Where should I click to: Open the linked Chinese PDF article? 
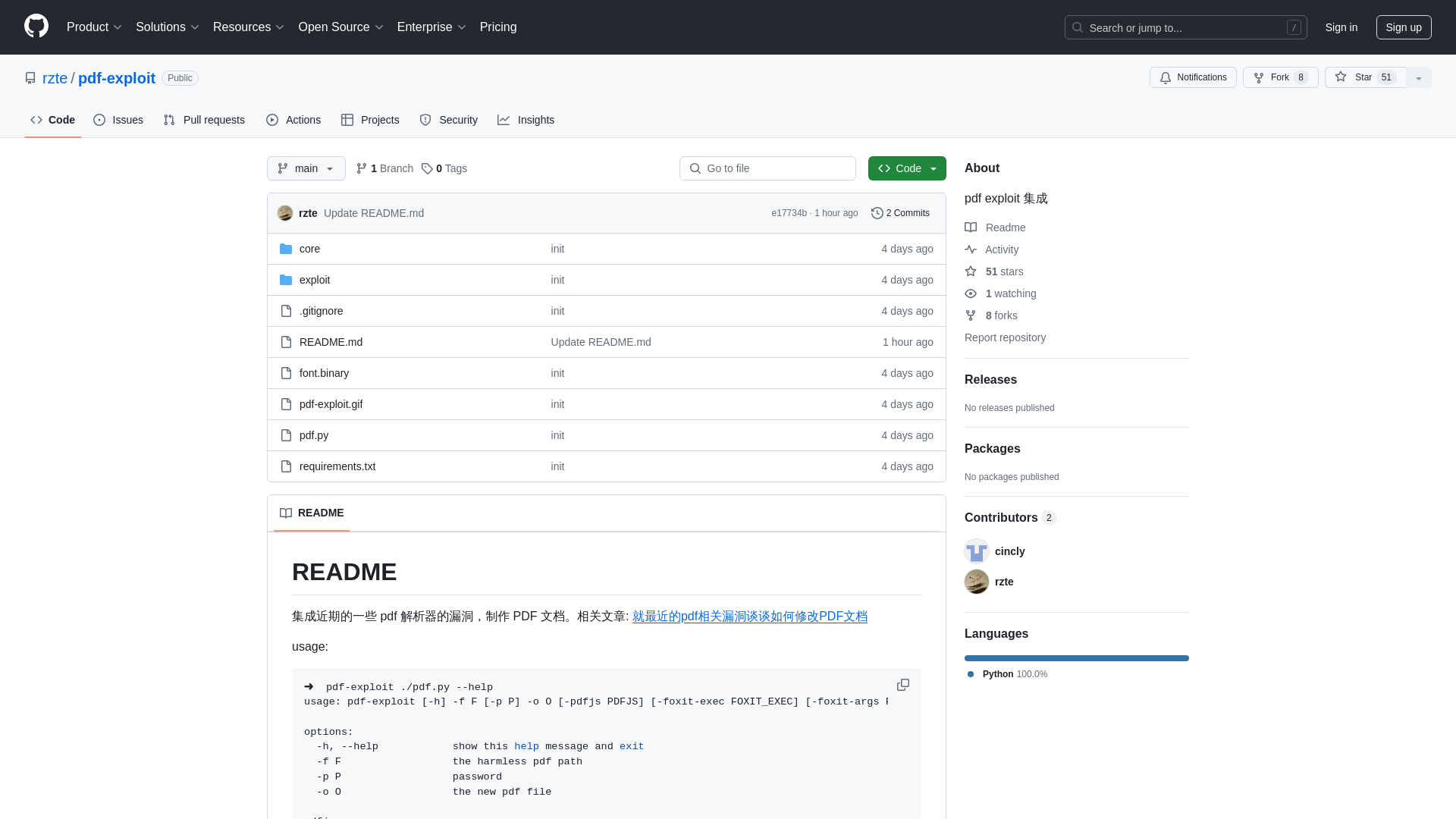click(x=750, y=617)
